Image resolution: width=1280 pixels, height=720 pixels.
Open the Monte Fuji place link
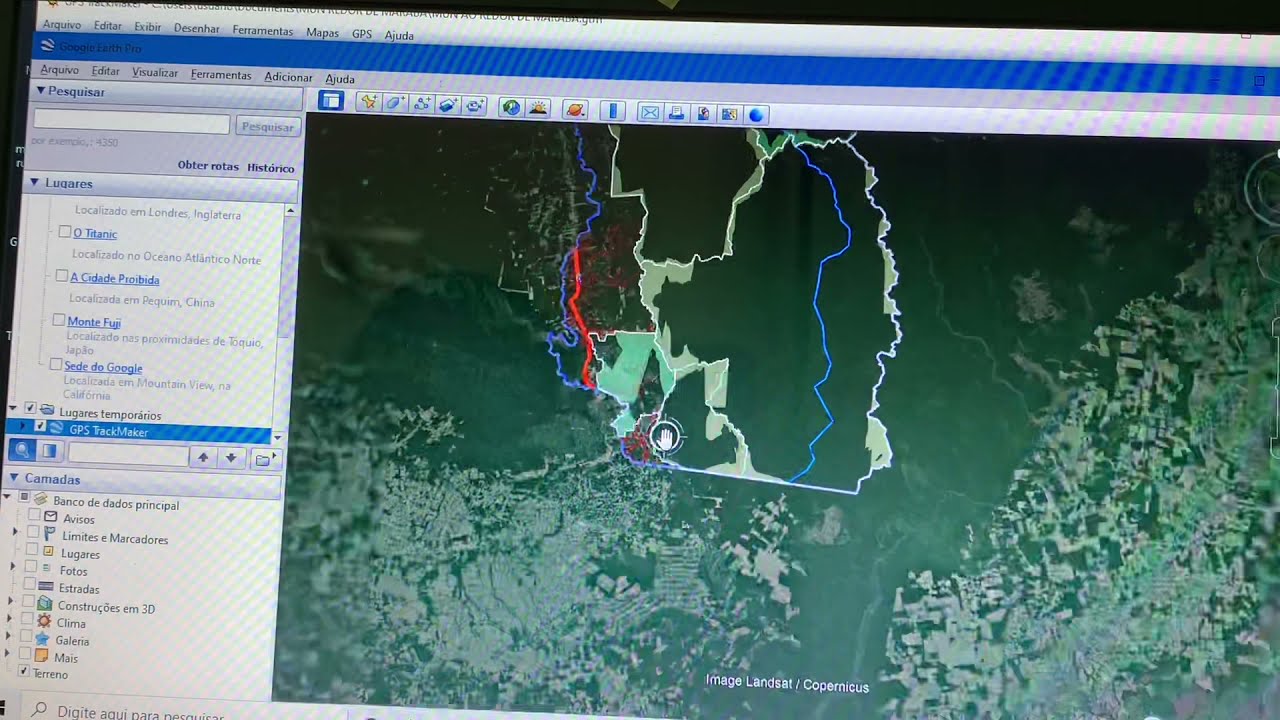[x=94, y=322]
